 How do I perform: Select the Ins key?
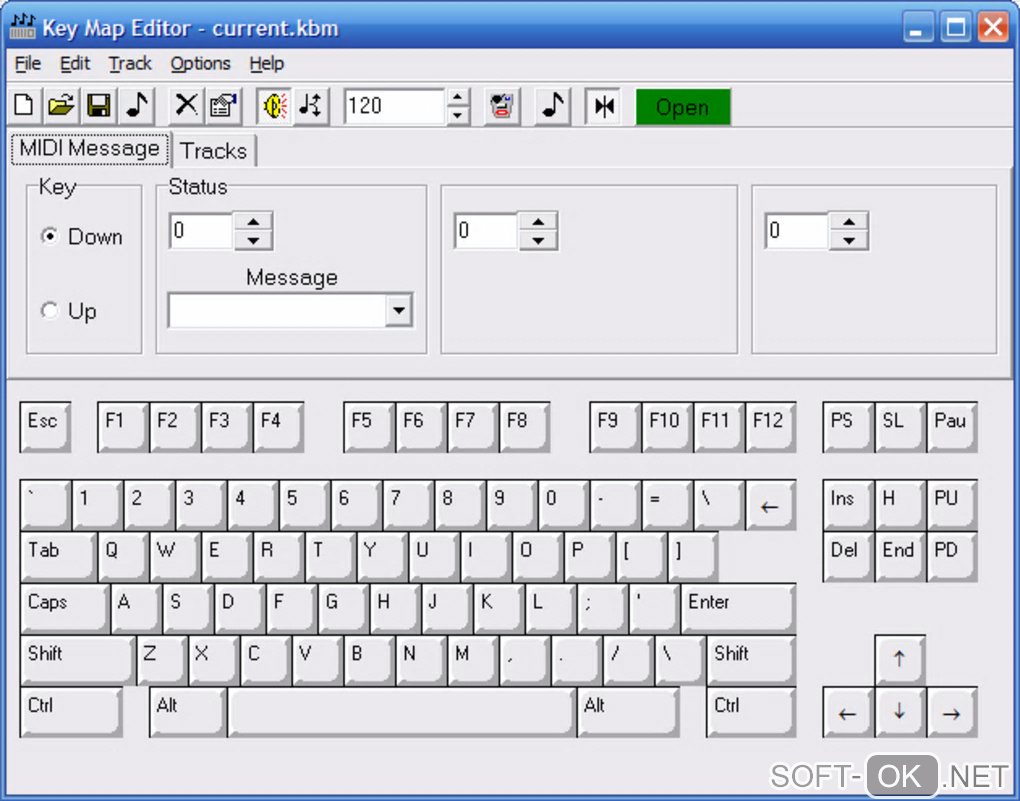pos(849,505)
